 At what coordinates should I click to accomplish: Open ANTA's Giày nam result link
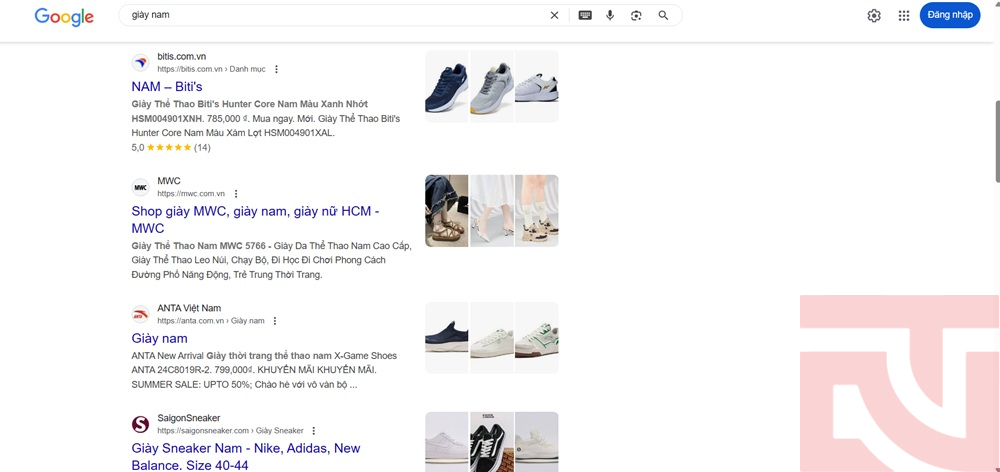pos(159,338)
